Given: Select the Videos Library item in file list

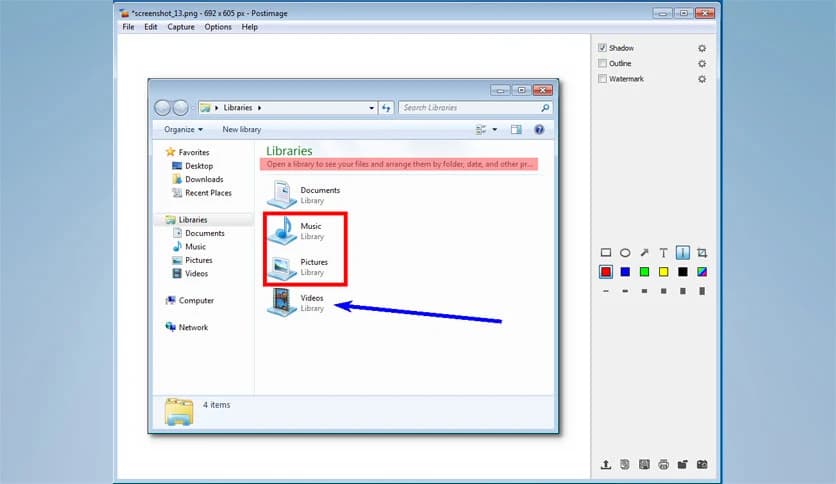Looking at the screenshot, I should [296, 303].
